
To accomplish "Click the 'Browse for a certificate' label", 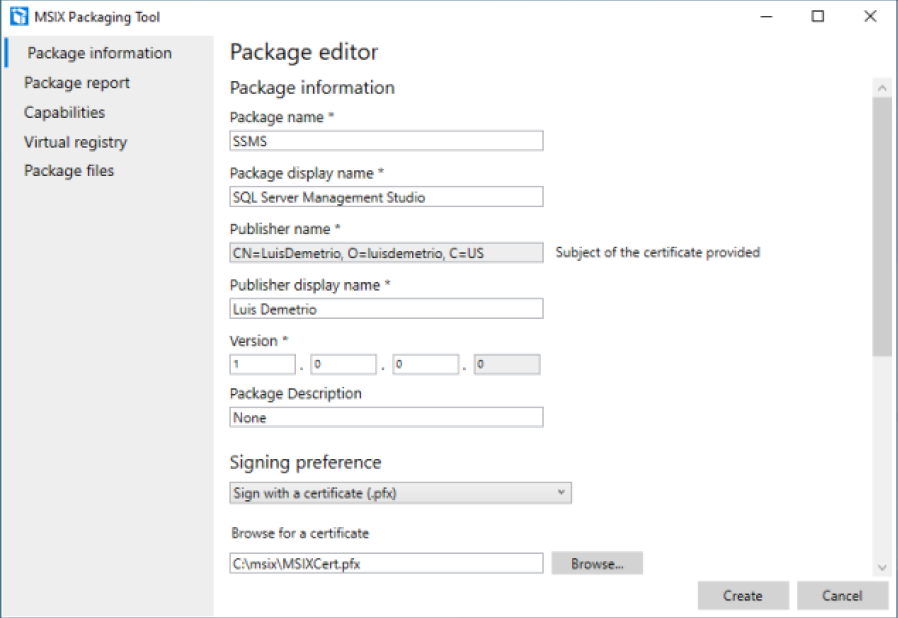I will (x=300, y=533).
